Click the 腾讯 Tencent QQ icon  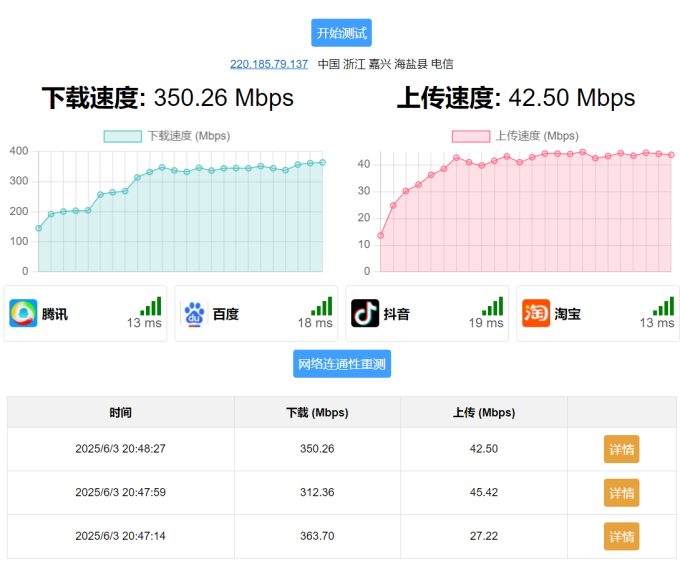23,313
